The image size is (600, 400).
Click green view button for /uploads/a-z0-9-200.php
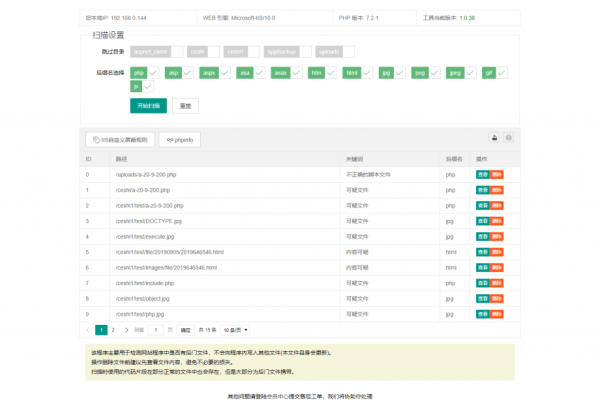(x=482, y=175)
